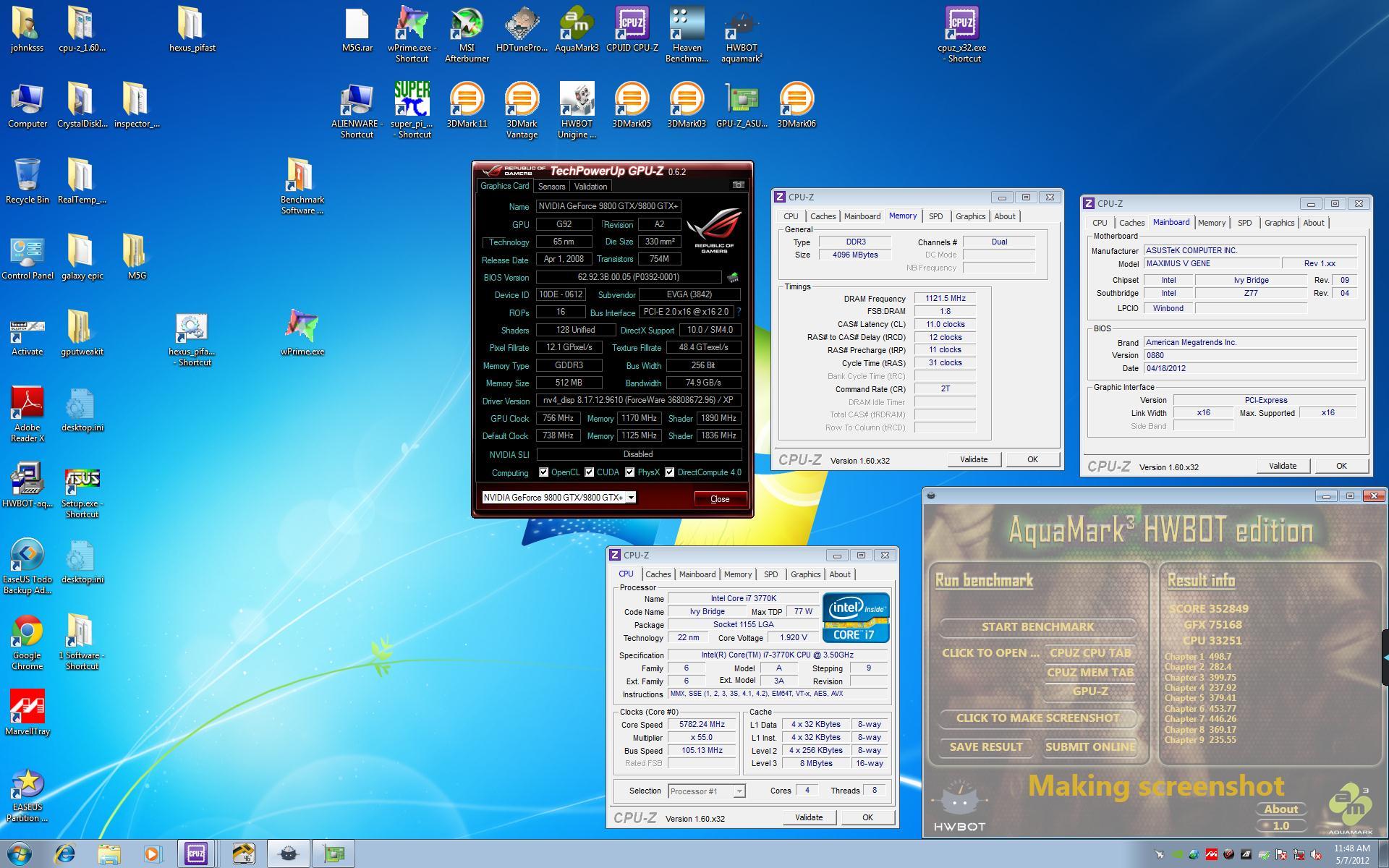Viewport: 1389px width, 868px height.
Task: Launch the Heaven Benchmark desktop icon
Action: pos(687,34)
